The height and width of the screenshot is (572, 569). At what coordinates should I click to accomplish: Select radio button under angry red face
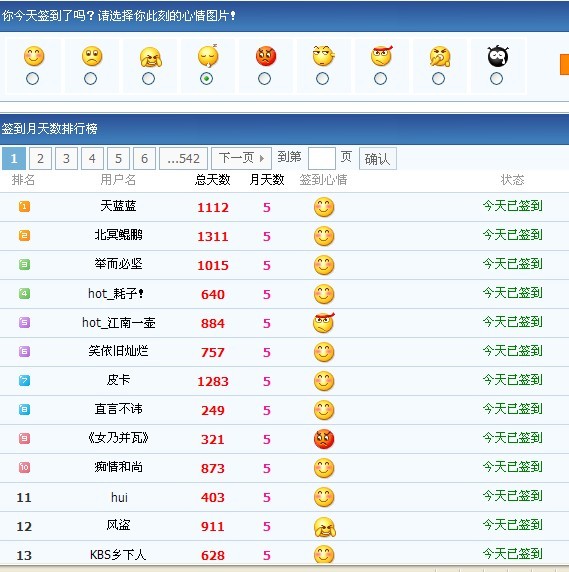coord(264,79)
